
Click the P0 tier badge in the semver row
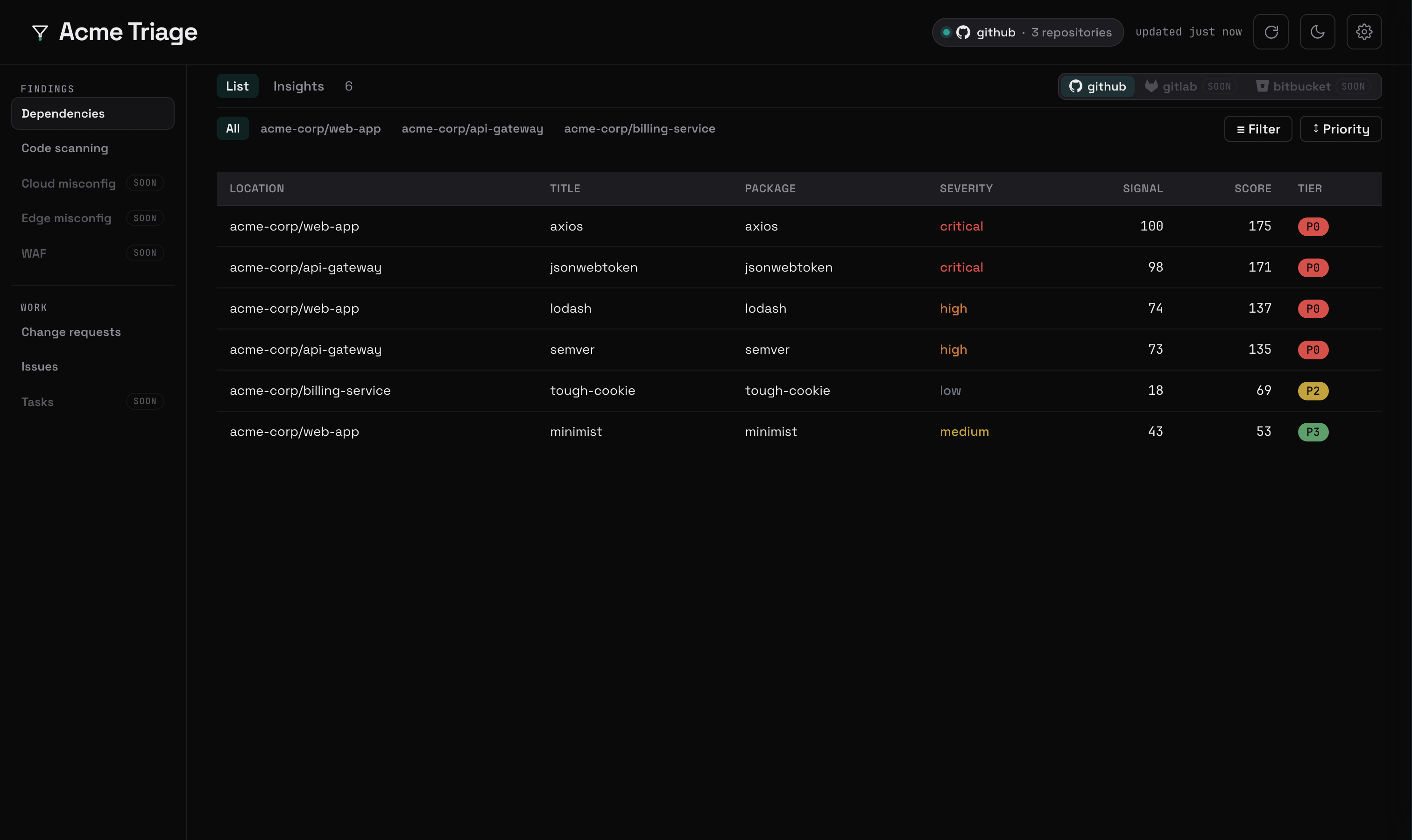[x=1313, y=350]
